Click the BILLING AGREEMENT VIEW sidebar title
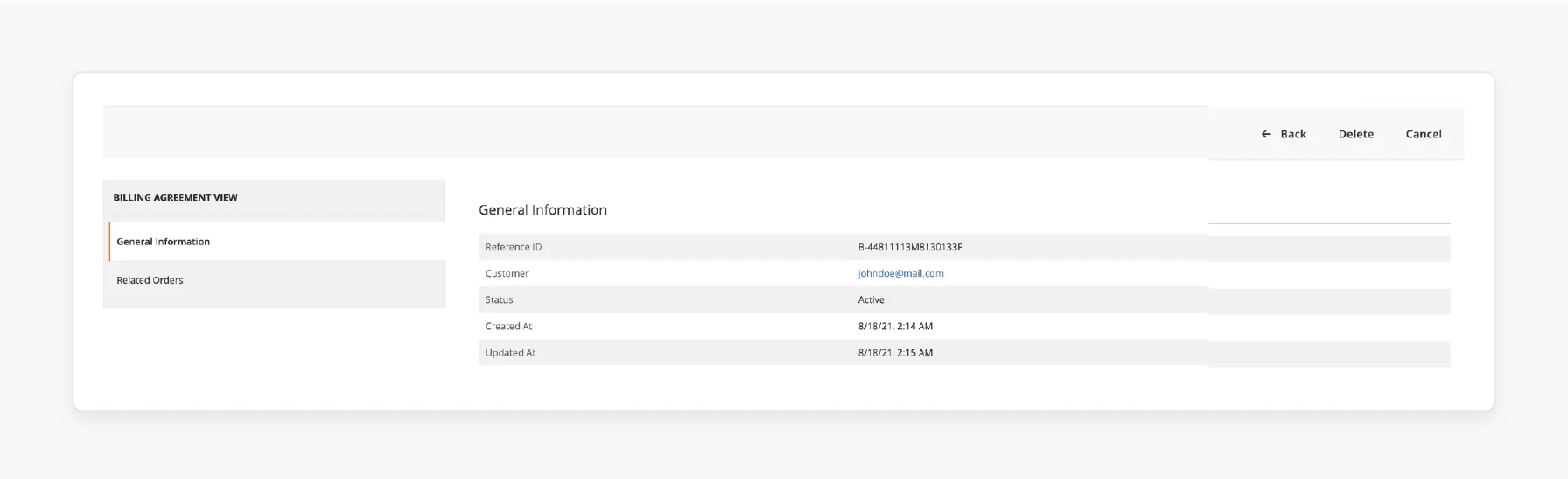 click(x=175, y=198)
